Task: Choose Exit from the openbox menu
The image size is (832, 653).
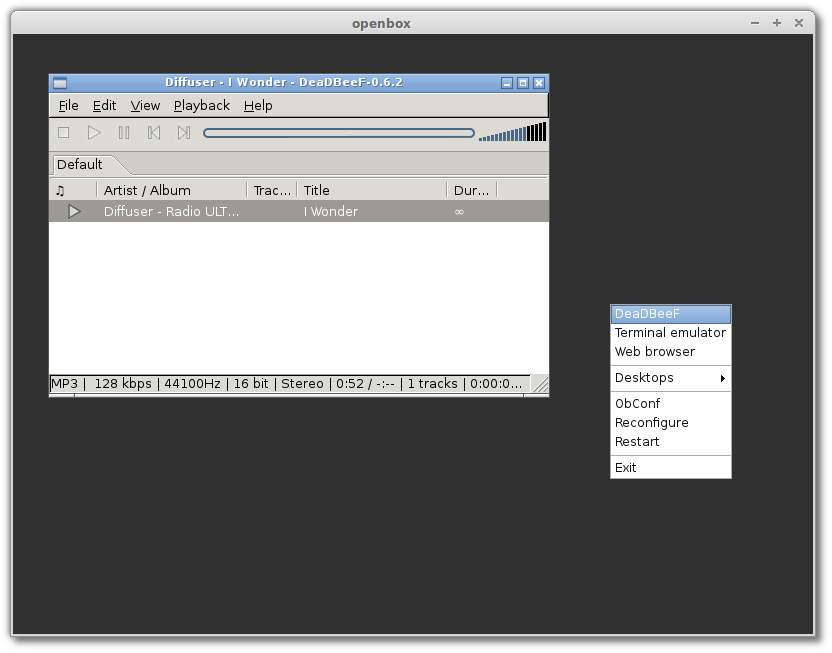Action: click(671, 468)
